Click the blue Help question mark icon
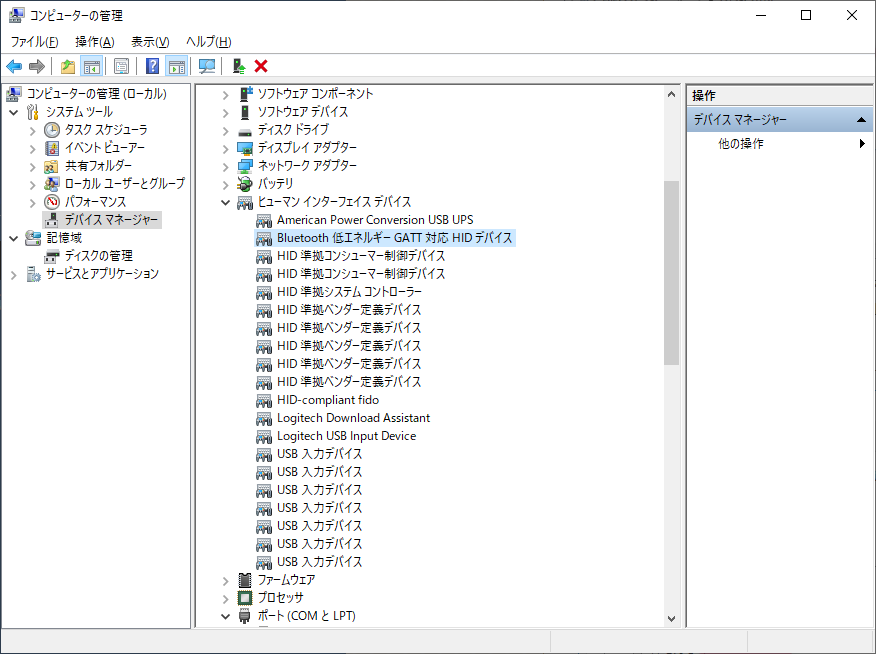The image size is (876, 654). 152,66
